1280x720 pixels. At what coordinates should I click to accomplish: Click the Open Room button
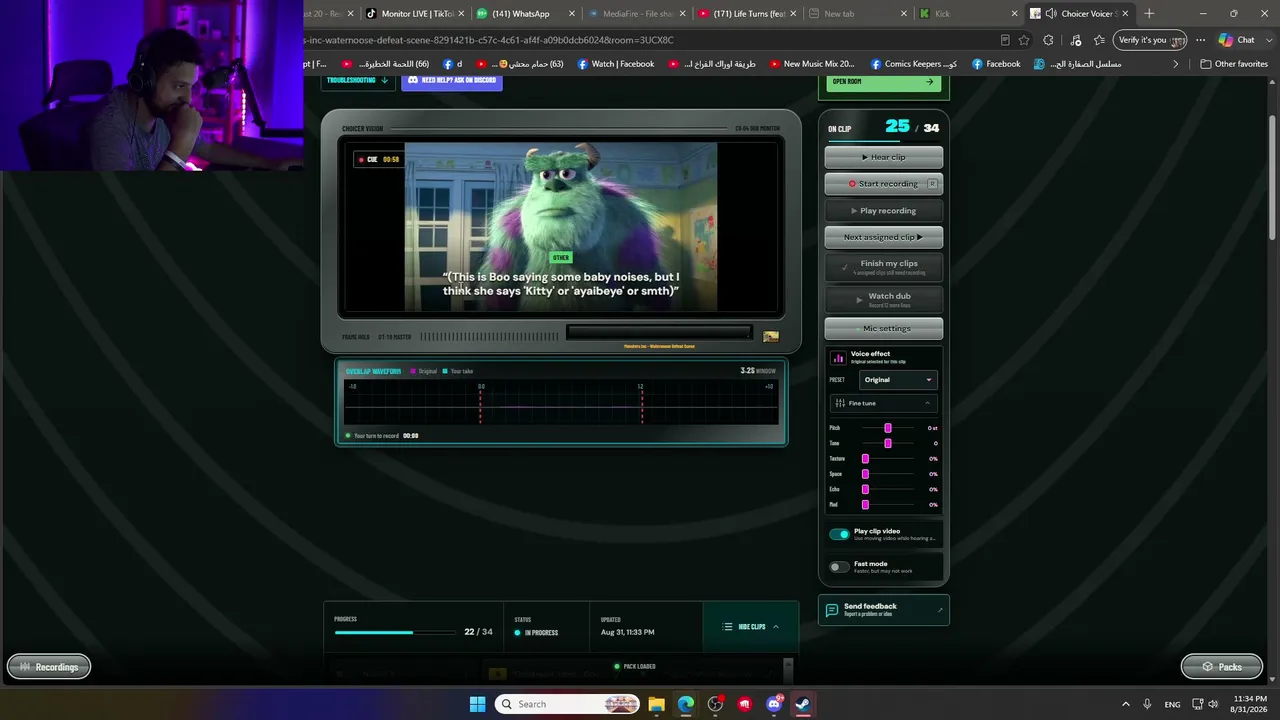883,82
